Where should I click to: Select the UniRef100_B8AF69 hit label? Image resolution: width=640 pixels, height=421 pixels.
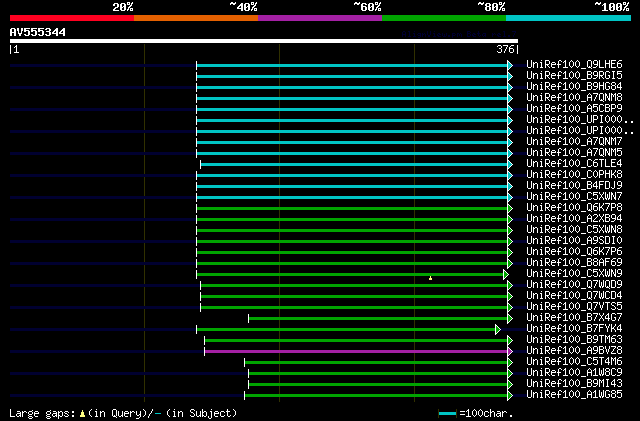pyautogui.click(x=574, y=263)
